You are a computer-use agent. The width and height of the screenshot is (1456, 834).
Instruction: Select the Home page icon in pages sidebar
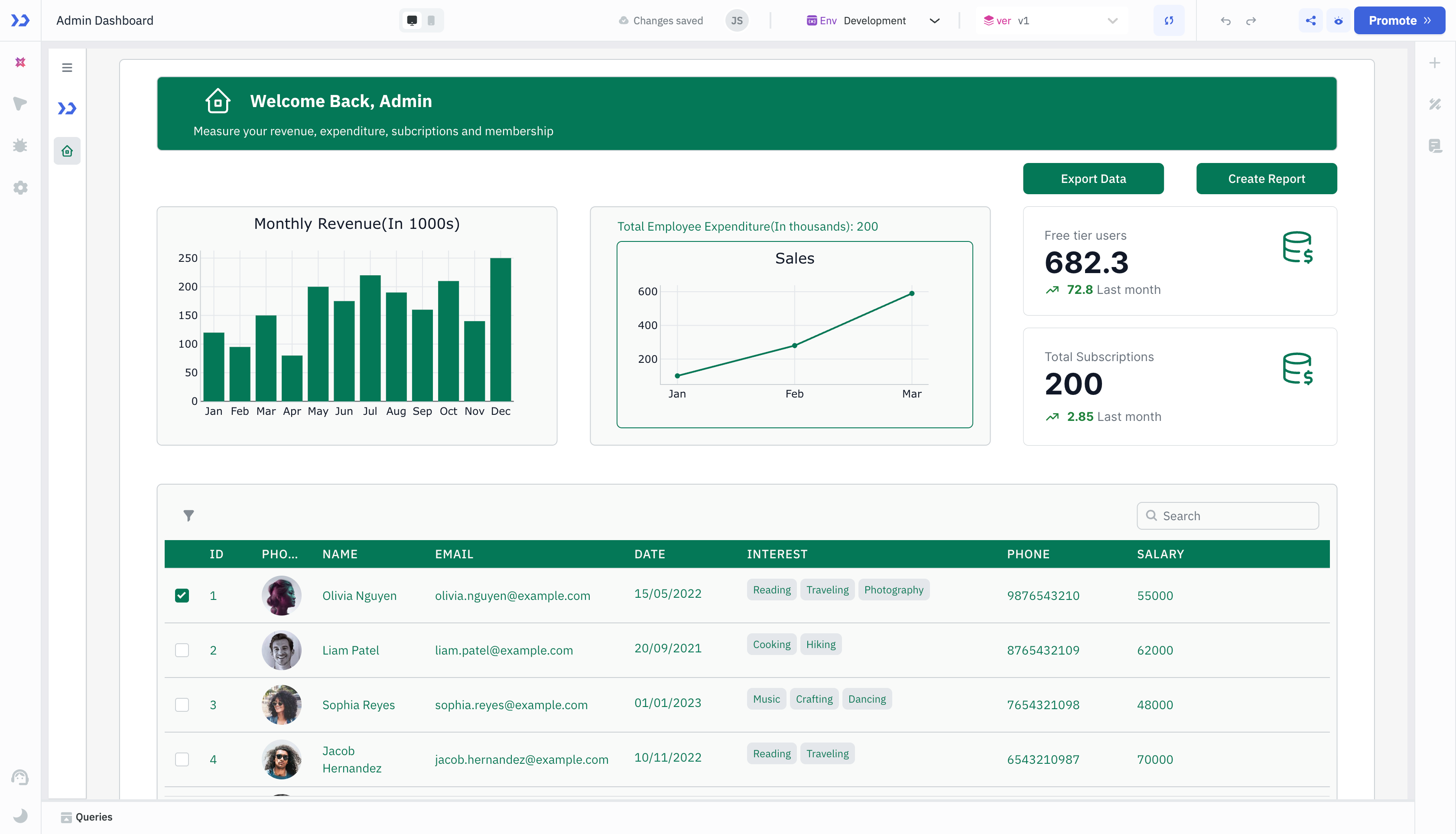point(67,151)
